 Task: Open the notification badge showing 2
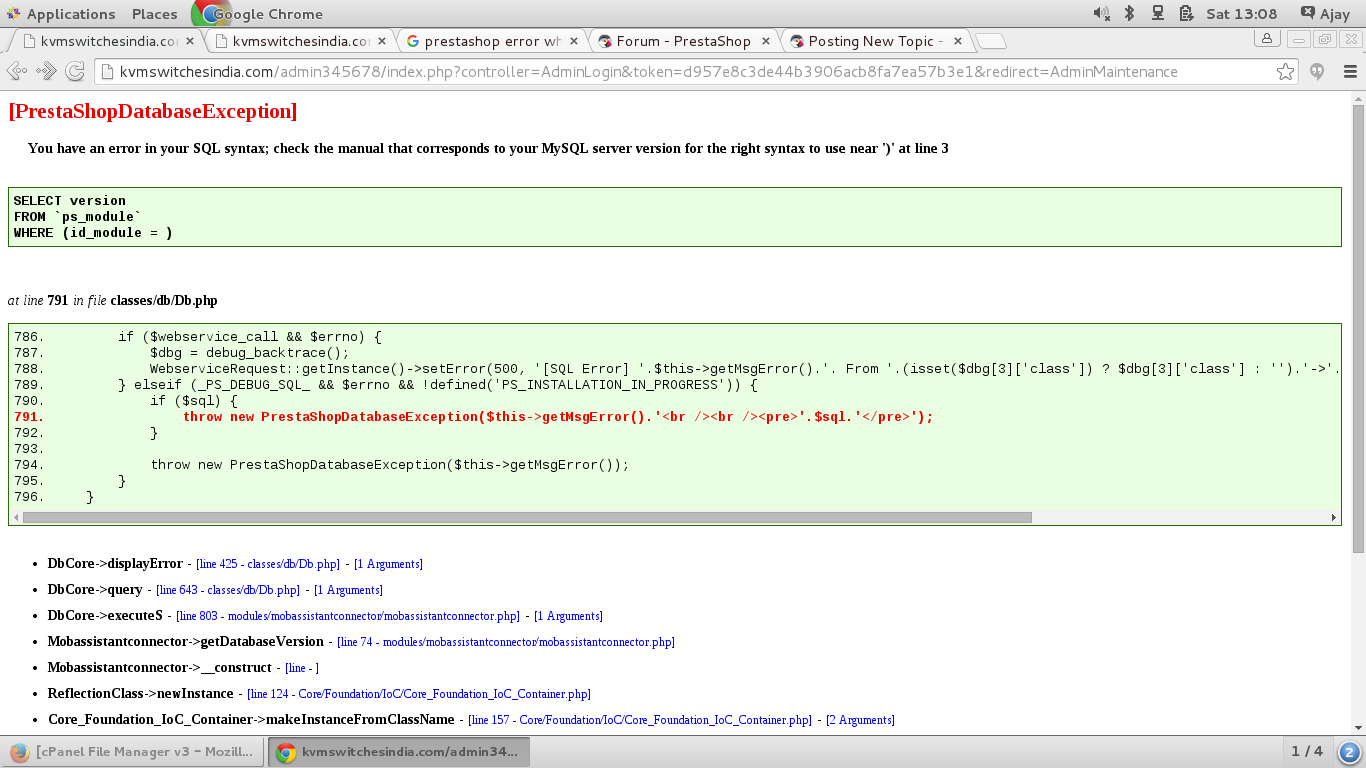(1348, 752)
